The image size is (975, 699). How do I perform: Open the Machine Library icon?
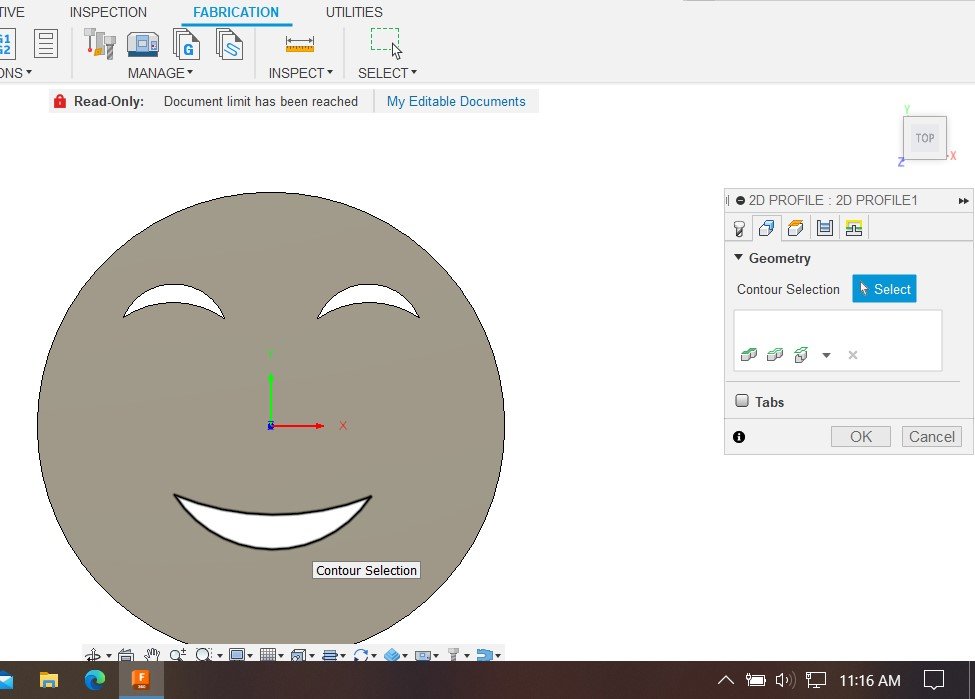click(143, 44)
